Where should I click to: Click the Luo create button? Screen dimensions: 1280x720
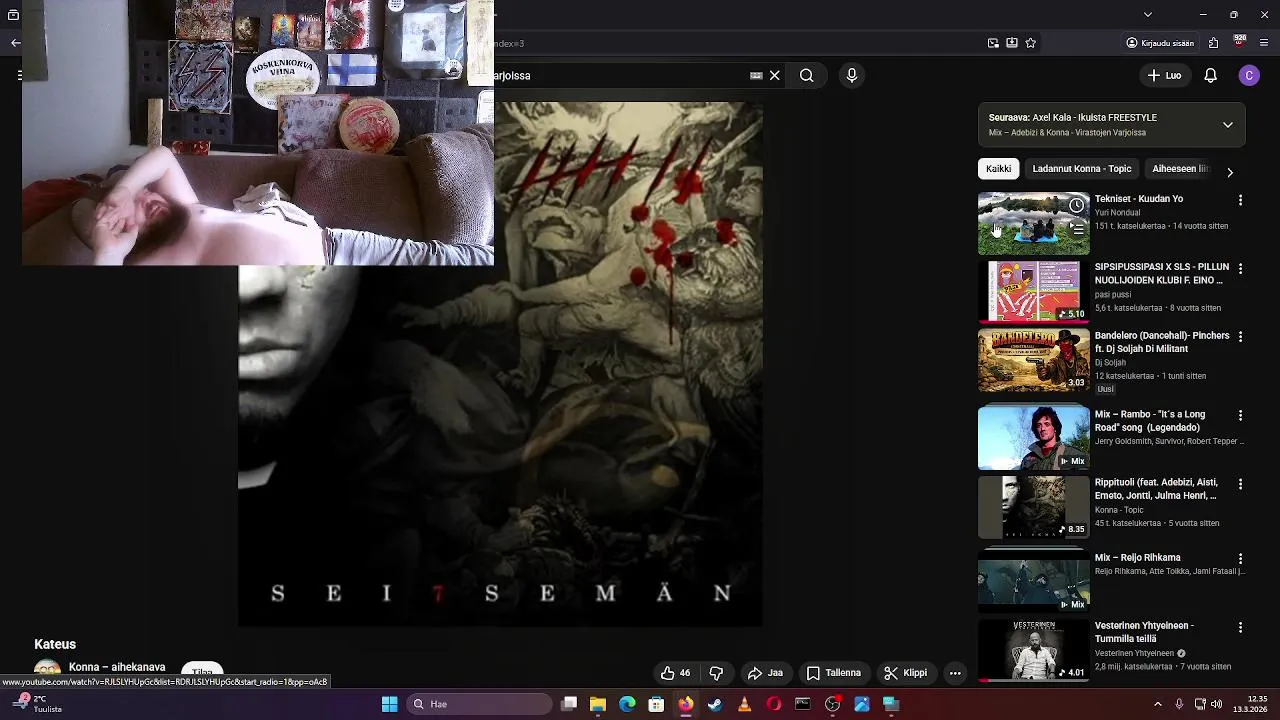[x=1164, y=75]
